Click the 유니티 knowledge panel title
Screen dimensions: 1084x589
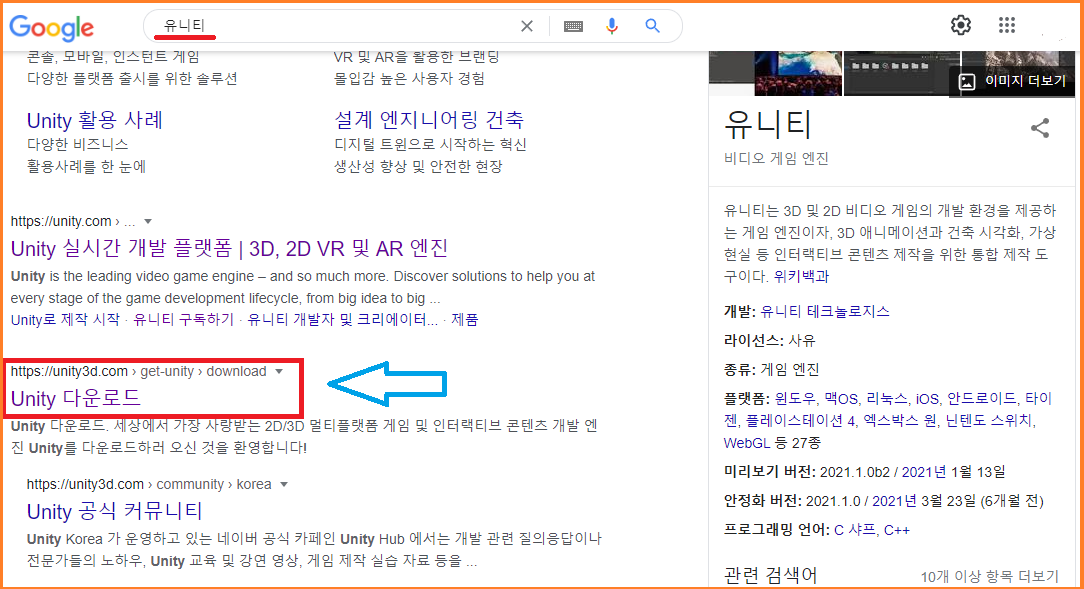click(768, 124)
